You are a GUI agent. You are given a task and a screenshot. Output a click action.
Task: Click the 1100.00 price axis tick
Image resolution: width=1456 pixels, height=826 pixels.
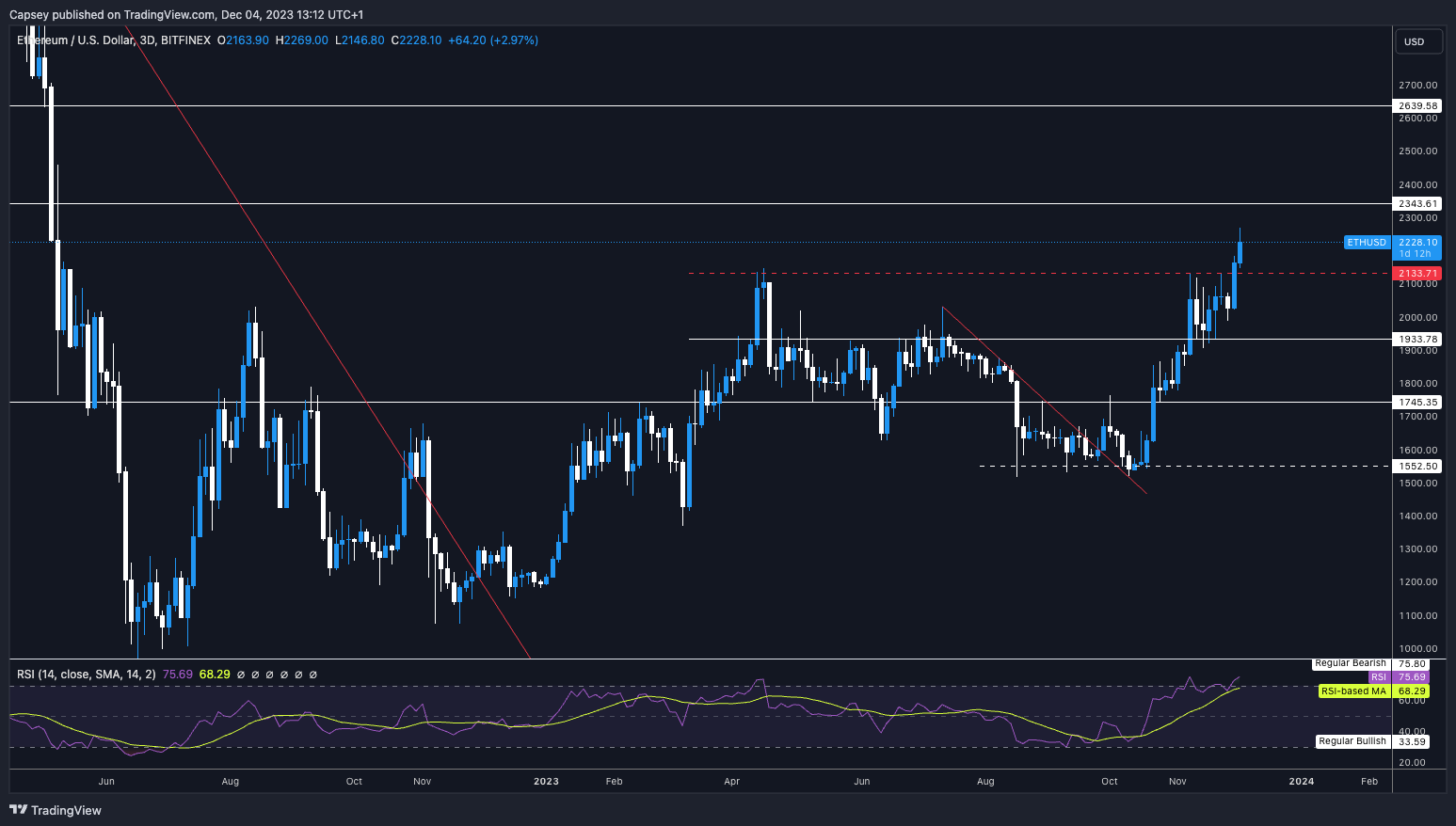pyautogui.click(x=1417, y=615)
